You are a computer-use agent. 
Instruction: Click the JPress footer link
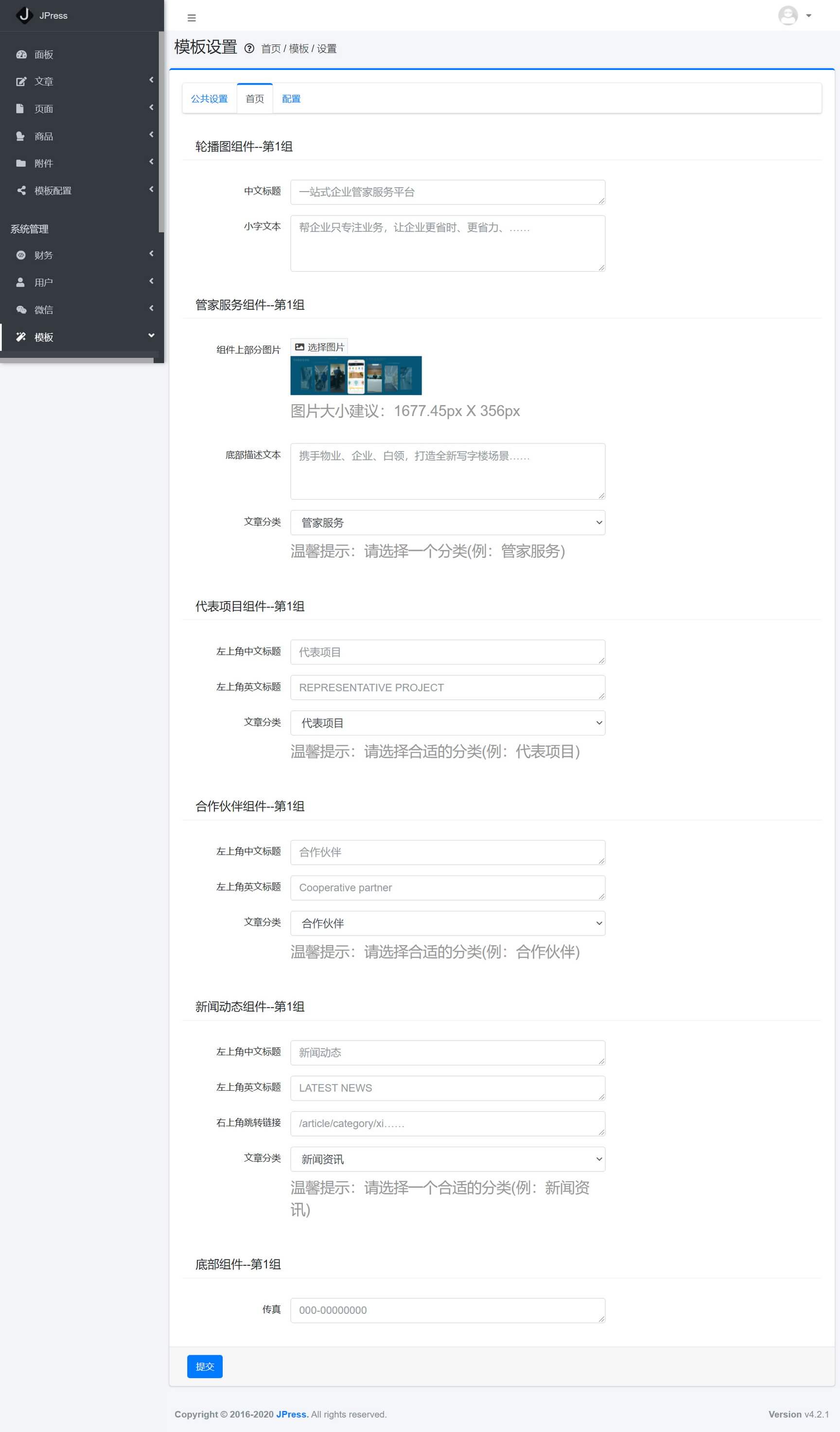pos(291,1415)
